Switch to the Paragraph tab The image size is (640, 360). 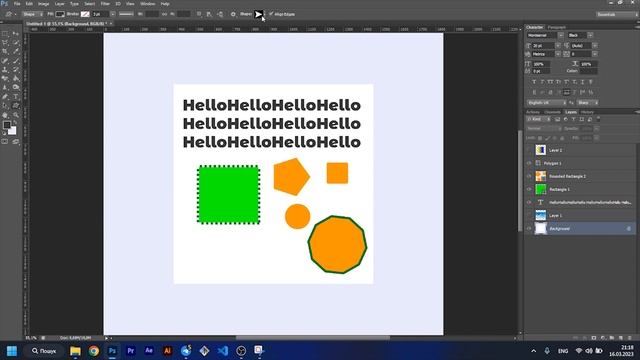tap(557, 27)
